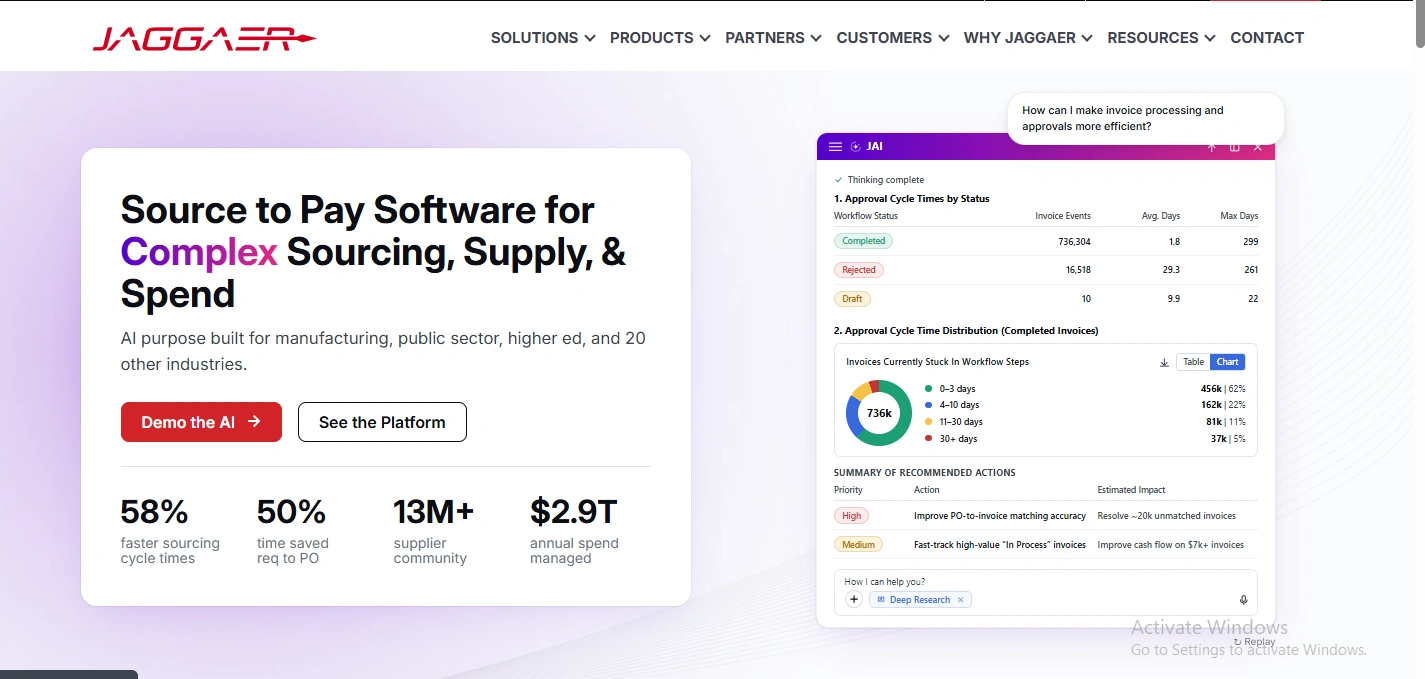Viewport: 1425px width, 679px height.
Task: Click the JAI sparkle icon in header
Action: tap(855, 147)
